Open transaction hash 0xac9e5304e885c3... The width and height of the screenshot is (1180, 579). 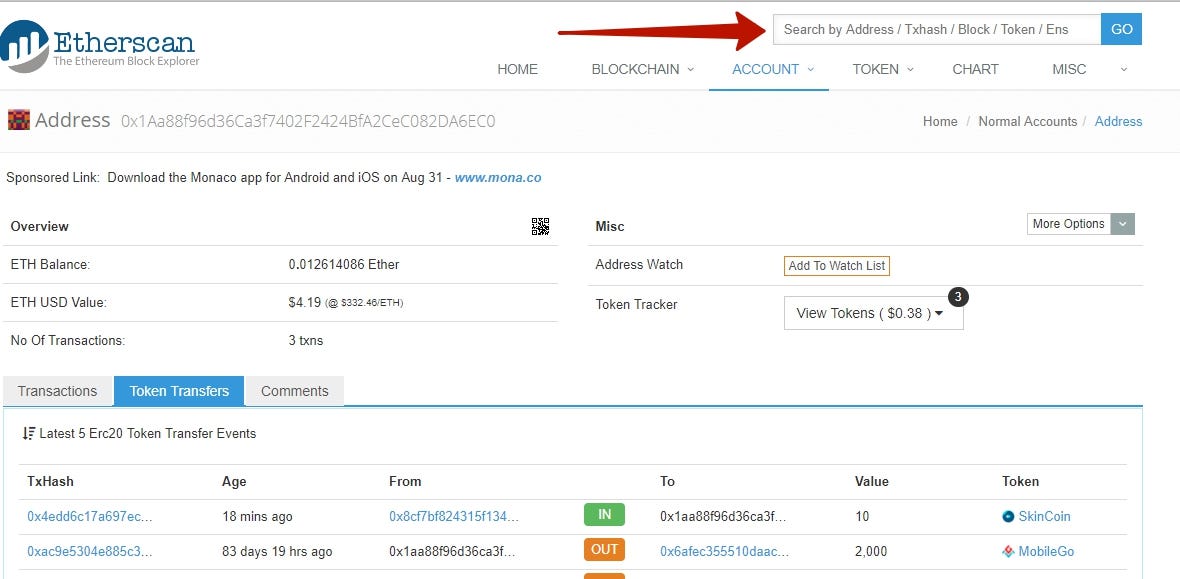[x=90, y=551]
